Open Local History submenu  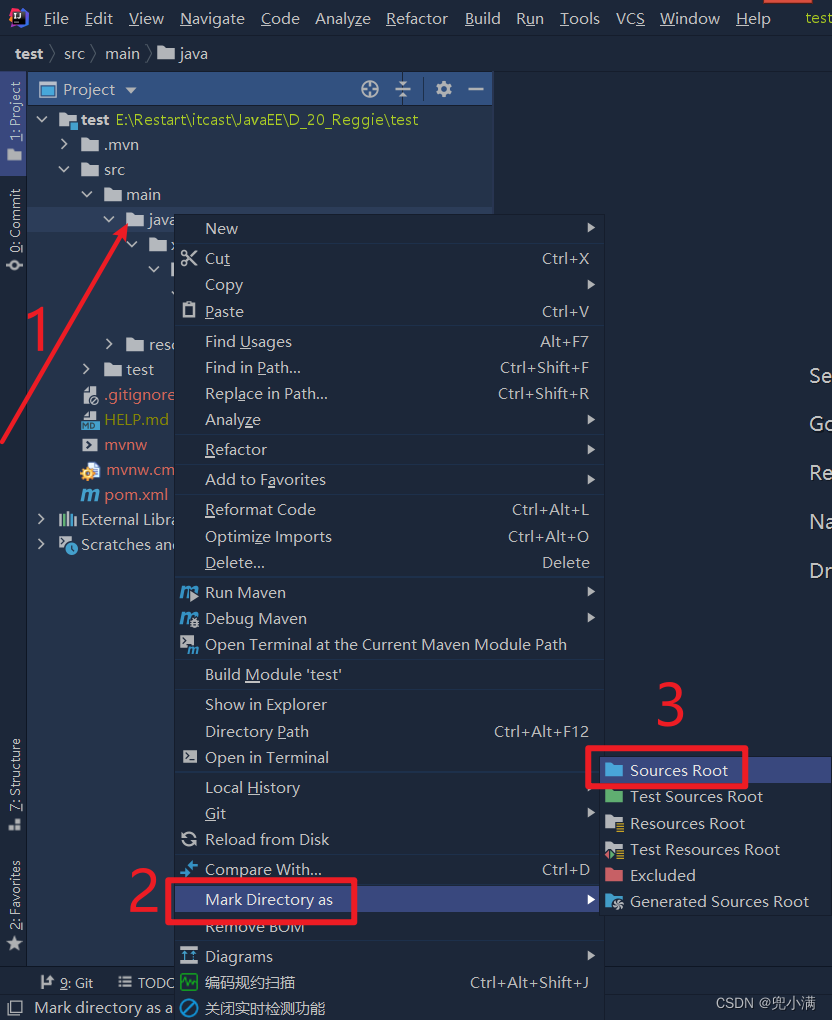coord(389,788)
